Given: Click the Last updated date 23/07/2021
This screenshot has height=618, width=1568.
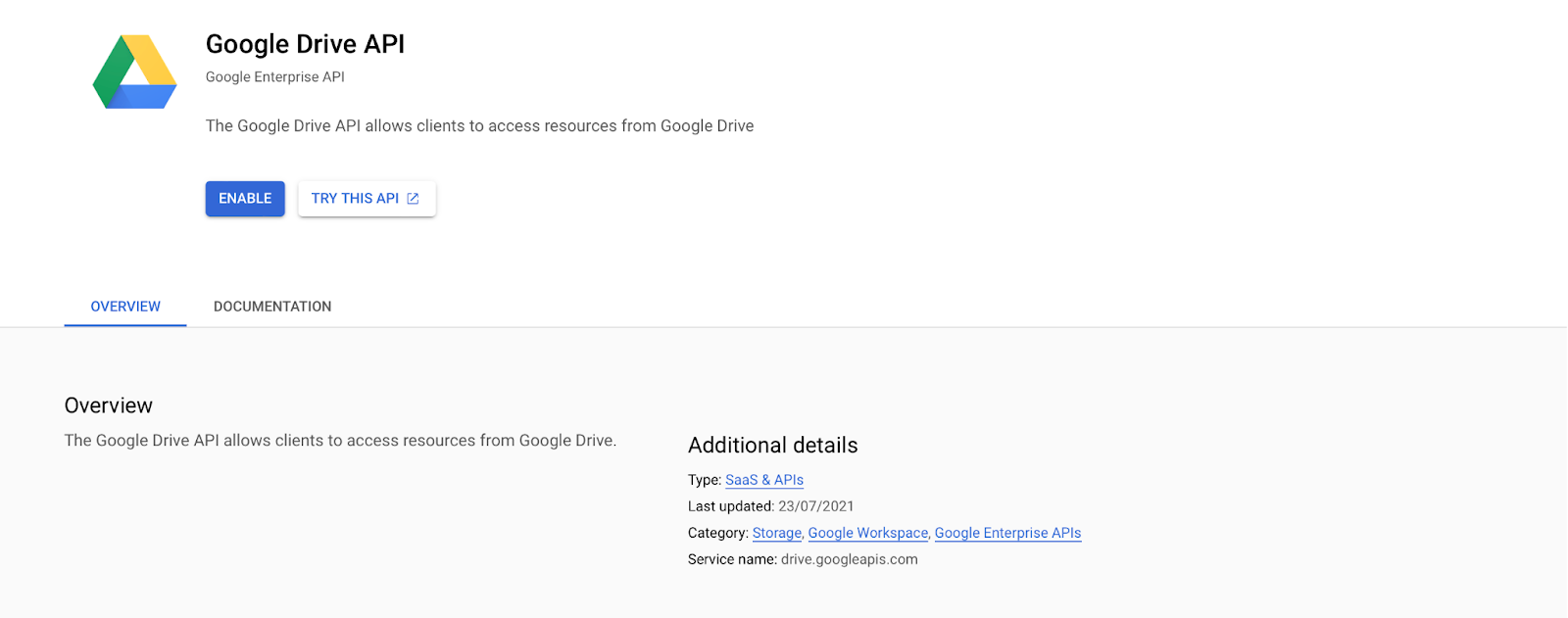Looking at the screenshot, I should pyautogui.click(x=816, y=506).
